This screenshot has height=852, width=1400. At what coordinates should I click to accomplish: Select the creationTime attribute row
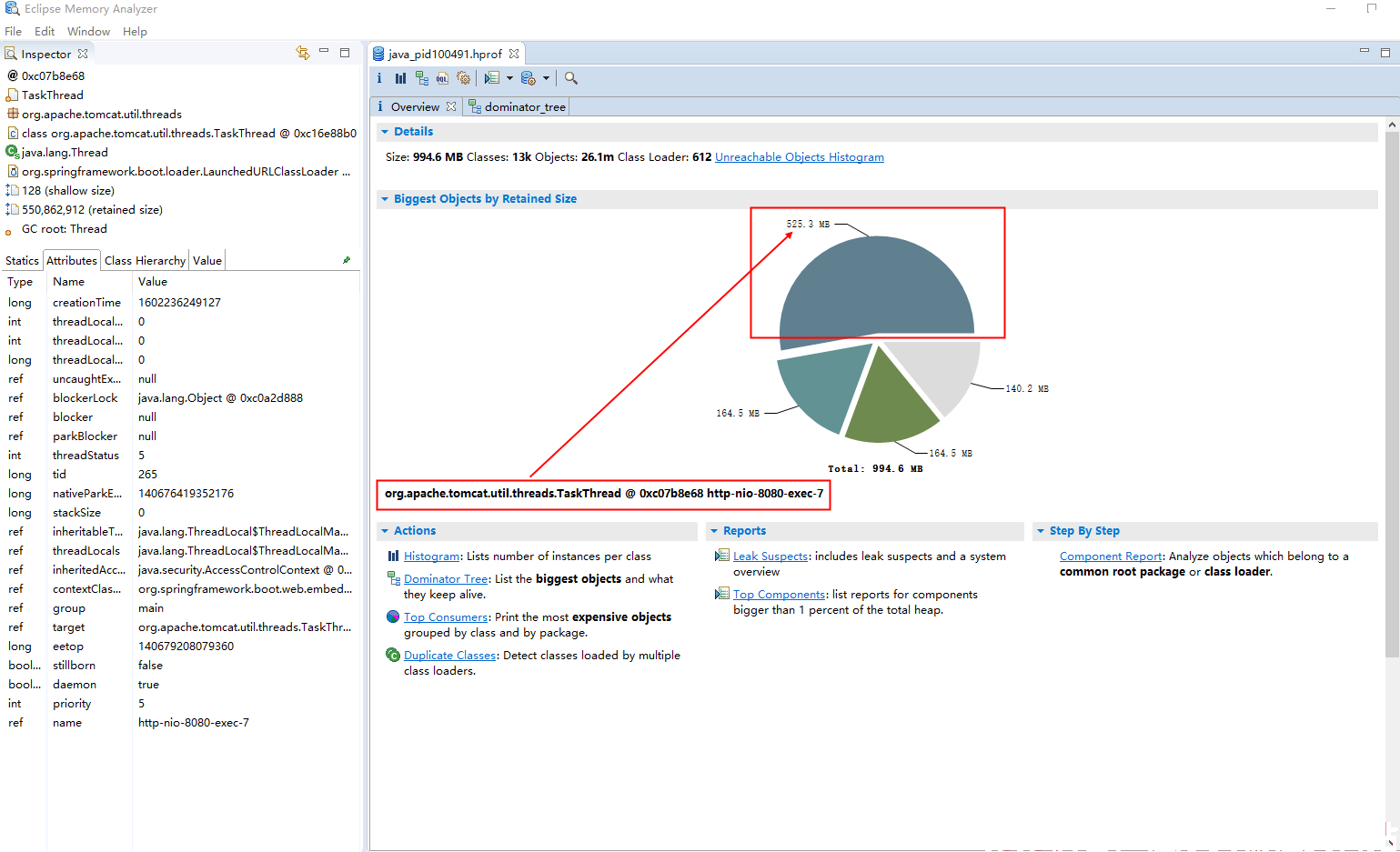180,302
